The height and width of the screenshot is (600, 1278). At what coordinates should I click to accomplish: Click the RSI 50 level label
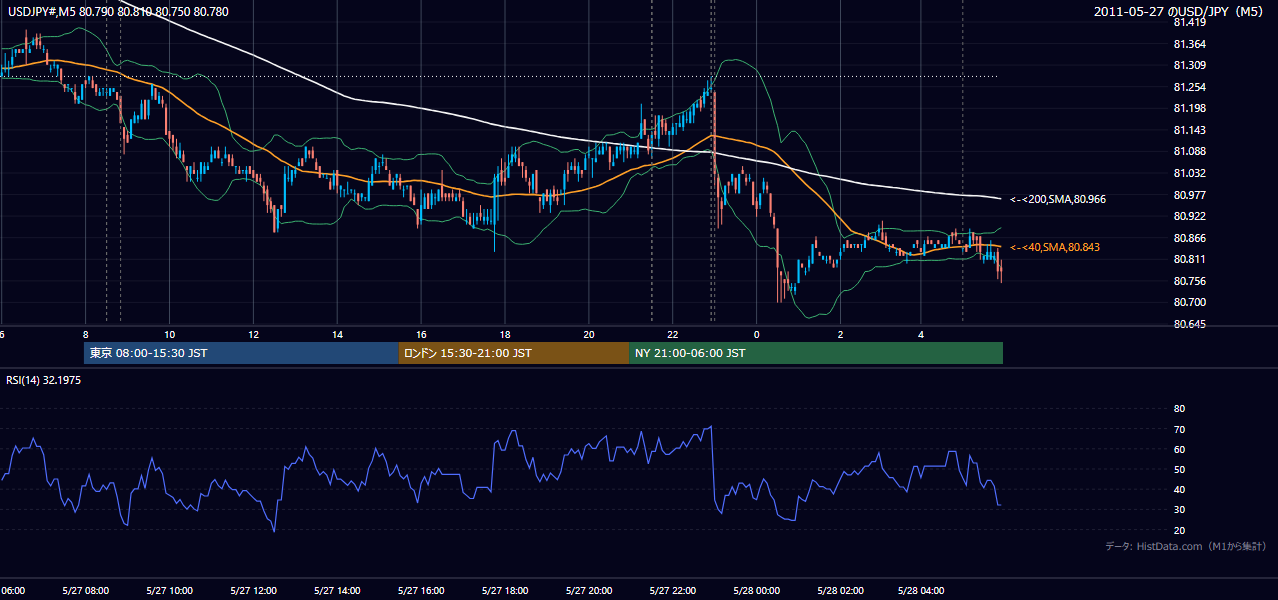pos(1179,469)
